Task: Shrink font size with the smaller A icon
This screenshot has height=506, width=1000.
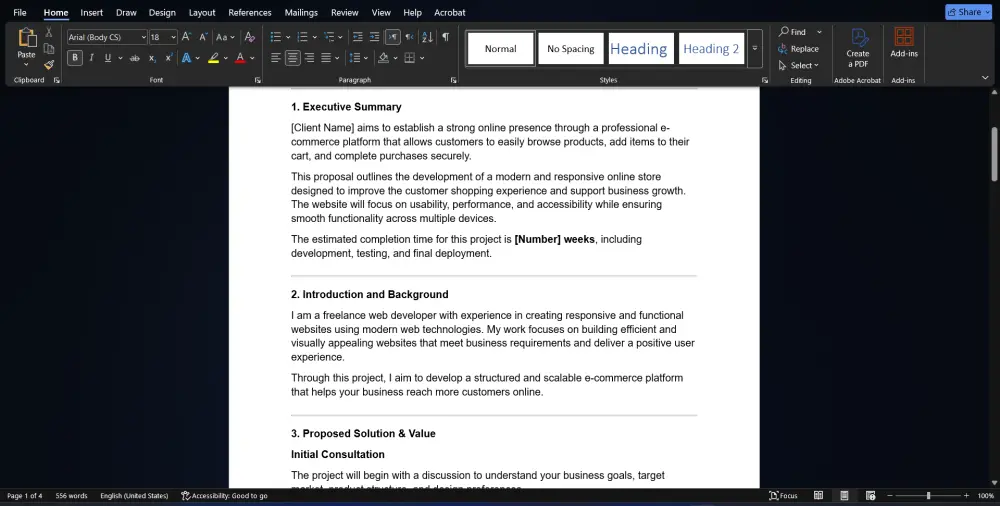Action: pos(203,37)
